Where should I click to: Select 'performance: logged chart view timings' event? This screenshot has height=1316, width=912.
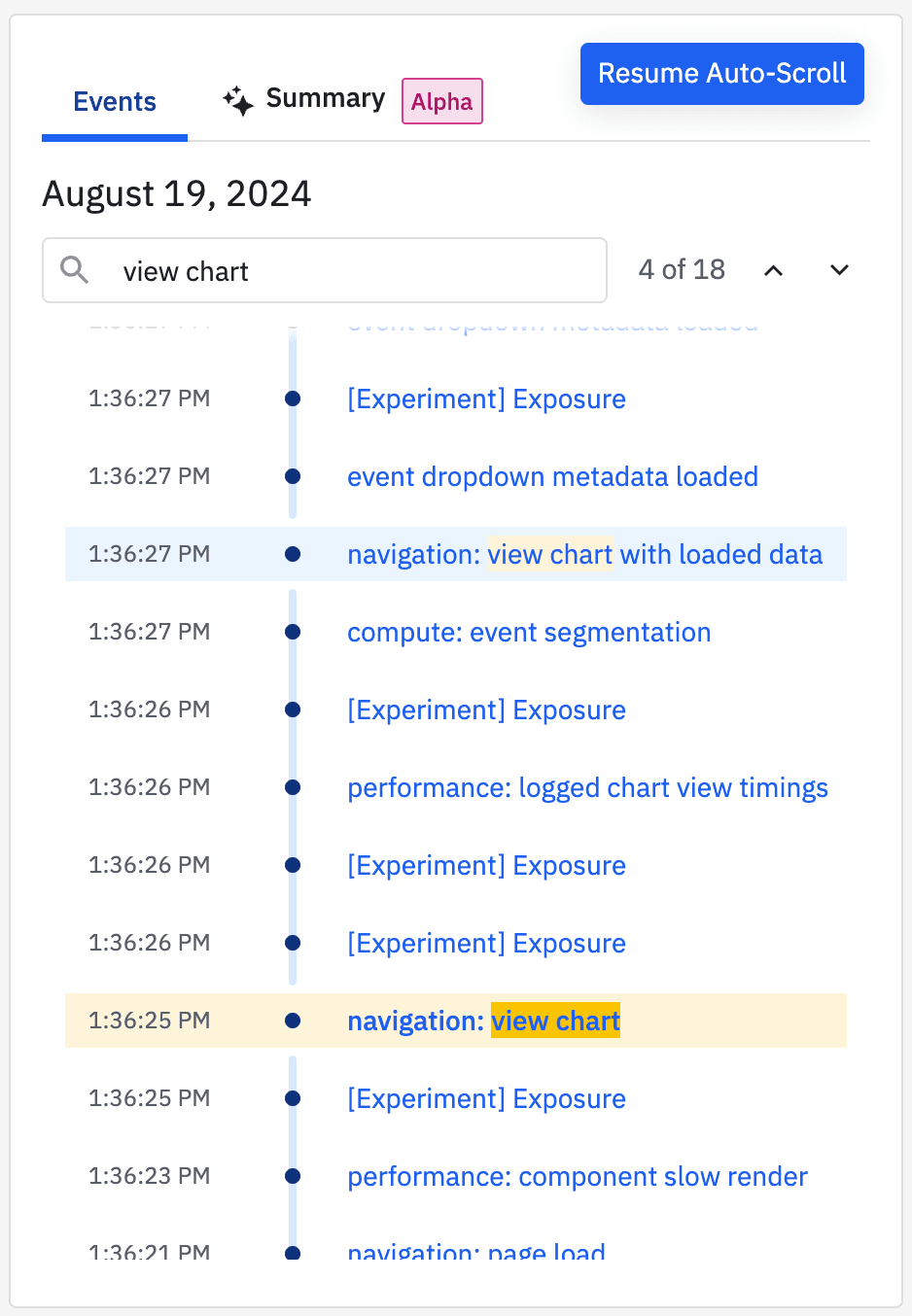[587, 788]
